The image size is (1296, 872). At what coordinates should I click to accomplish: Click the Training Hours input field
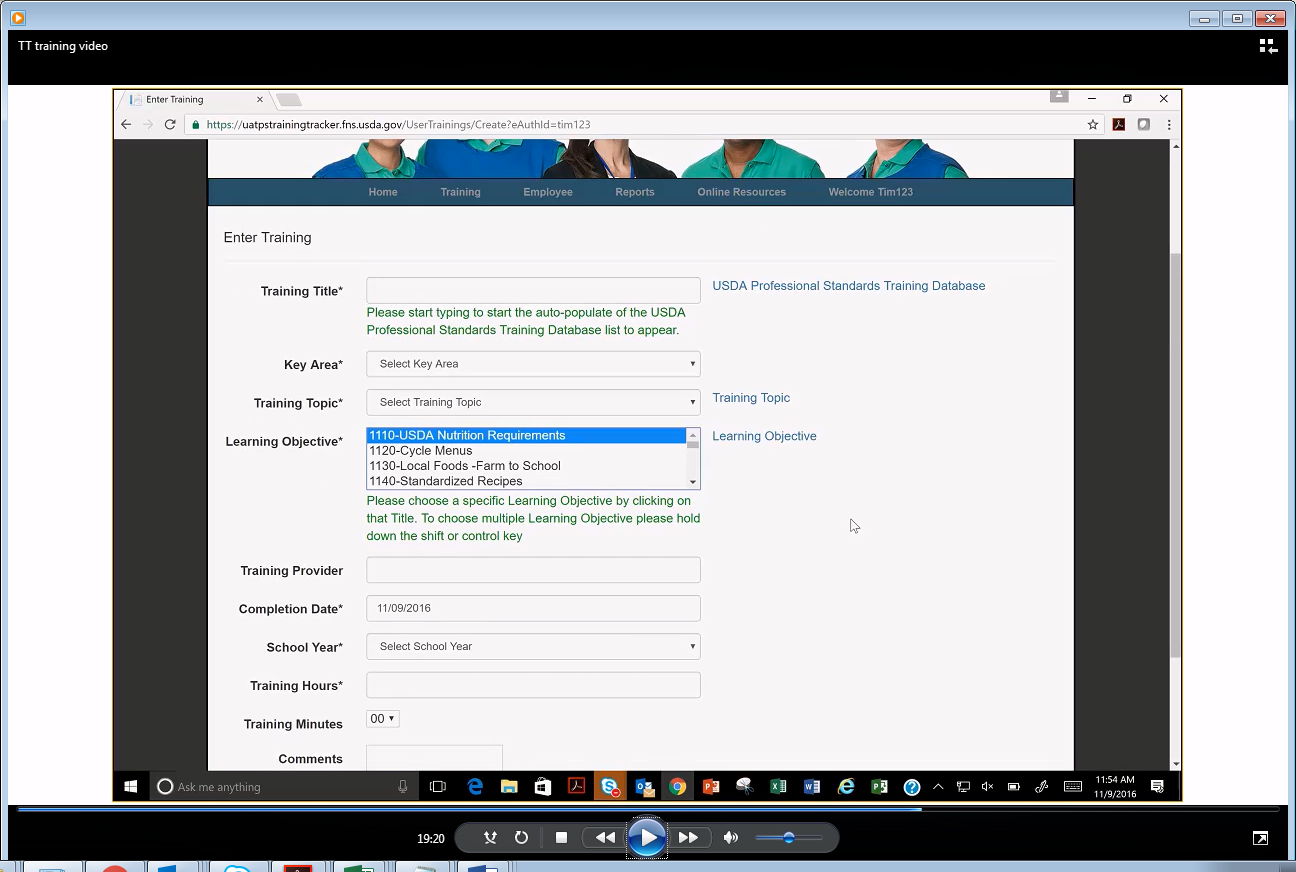[533, 685]
